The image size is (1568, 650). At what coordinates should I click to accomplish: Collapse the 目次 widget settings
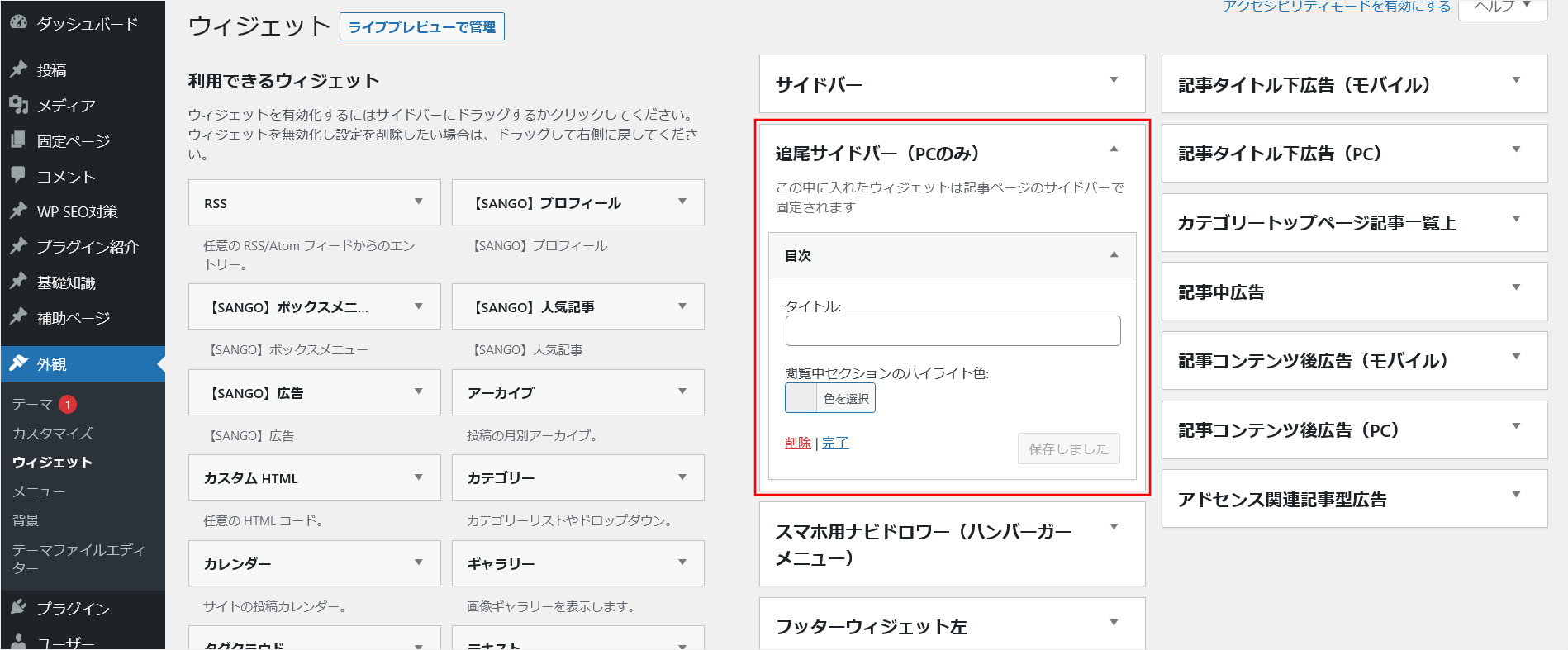1113,254
